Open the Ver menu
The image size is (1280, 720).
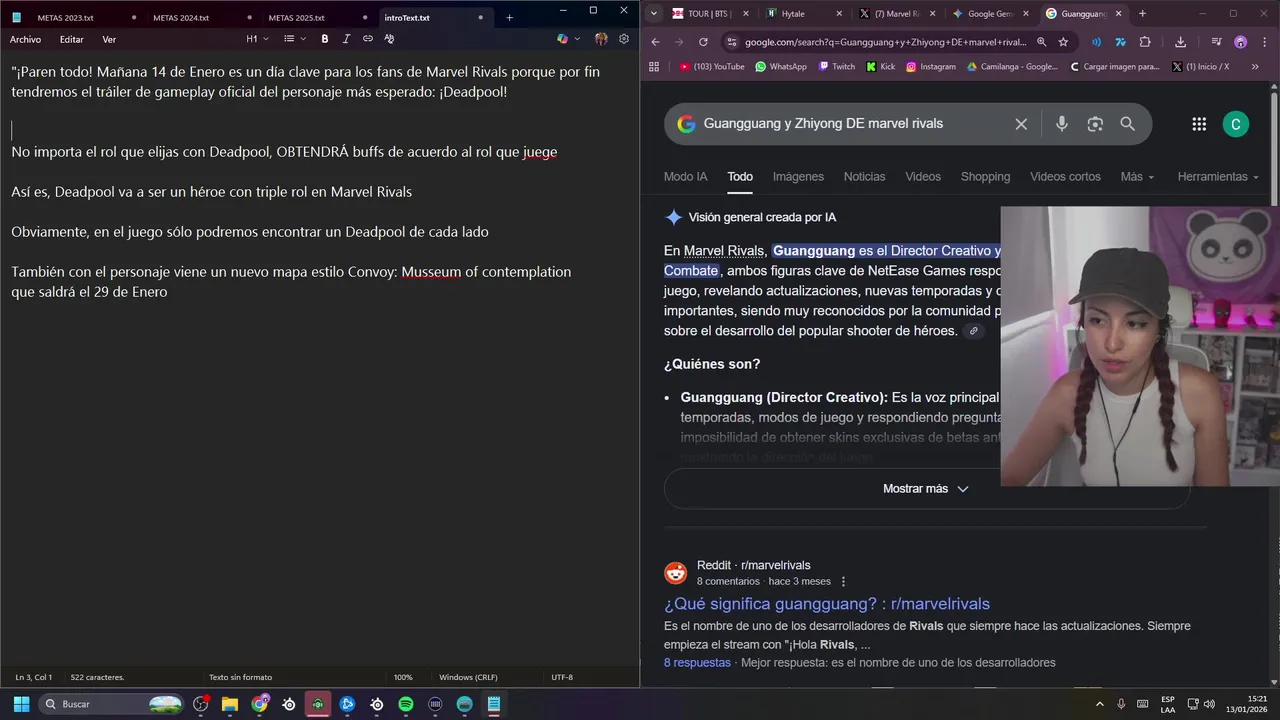click(109, 39)
